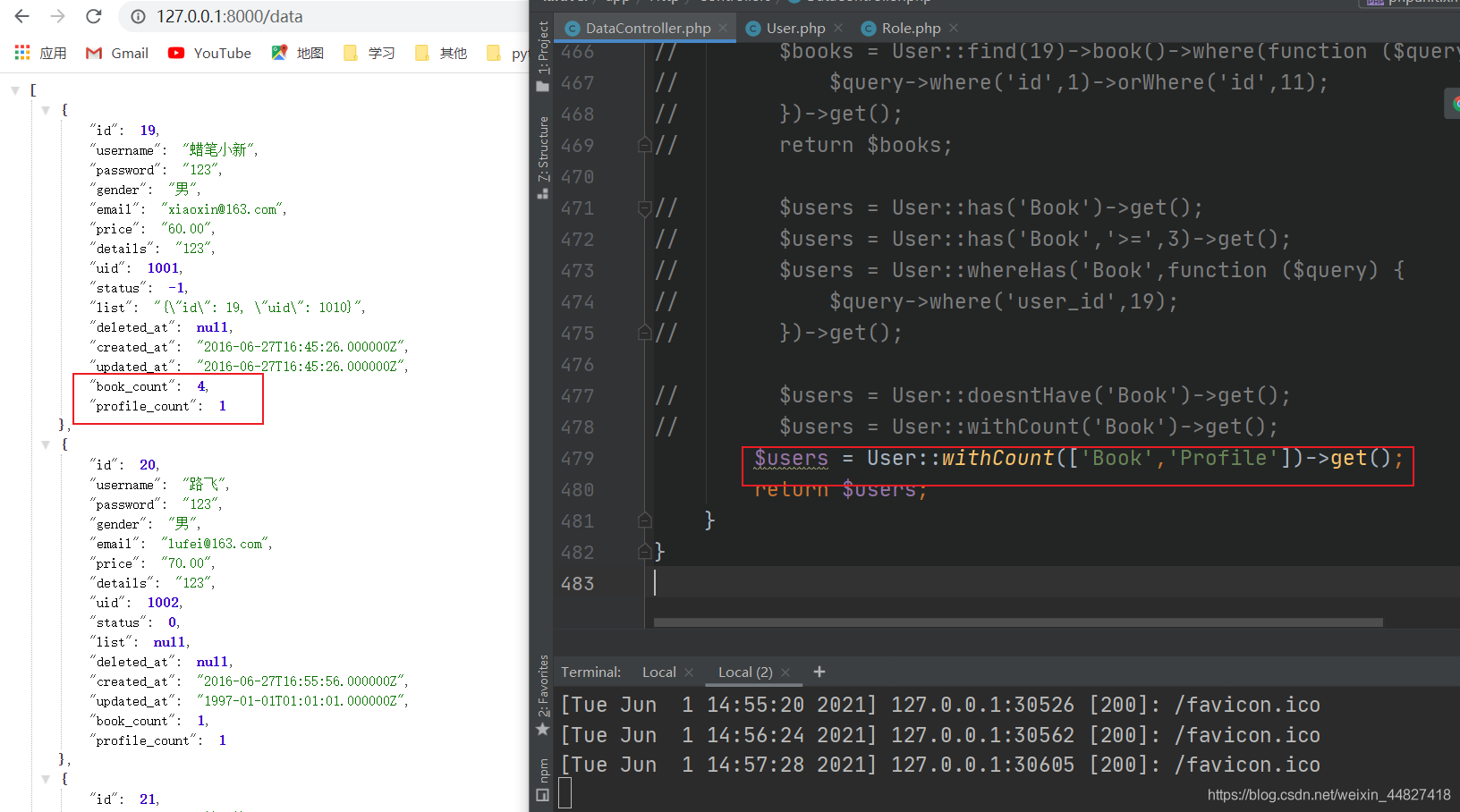Viewport: 1460px width, 812px height.
Task: Switch to the Role.php tab
Action: [911, 28]
